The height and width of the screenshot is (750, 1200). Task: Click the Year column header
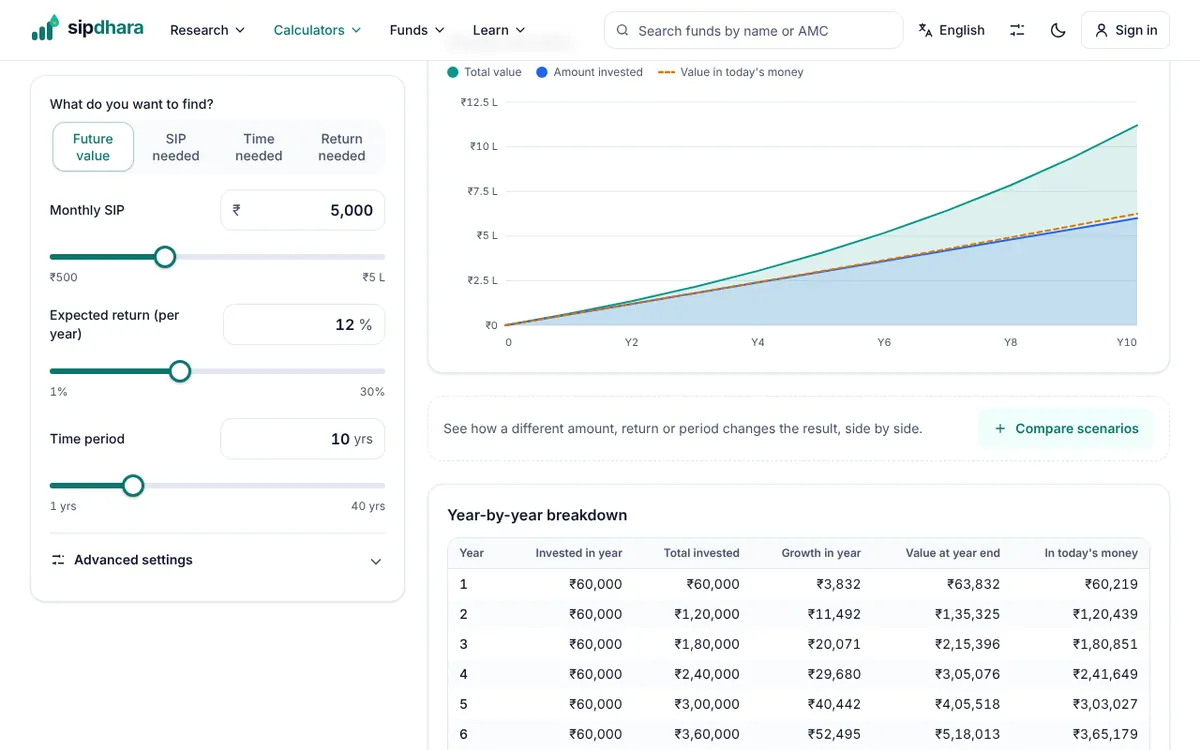(472, 553)
